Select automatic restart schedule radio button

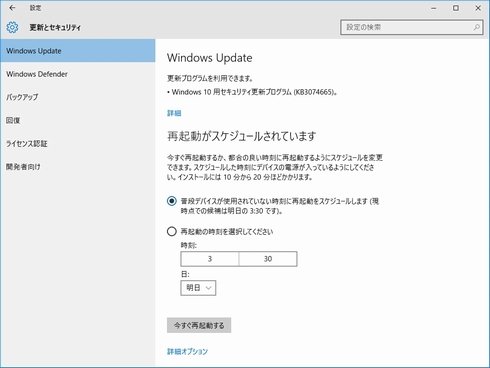(x=172, y=201)
